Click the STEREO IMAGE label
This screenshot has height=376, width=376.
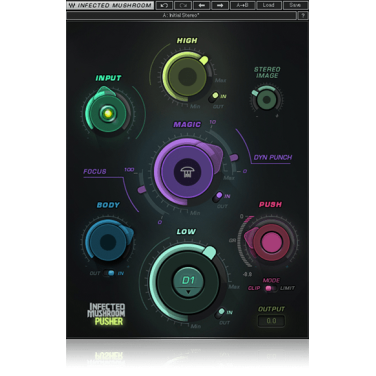click(x=267, y=72)
